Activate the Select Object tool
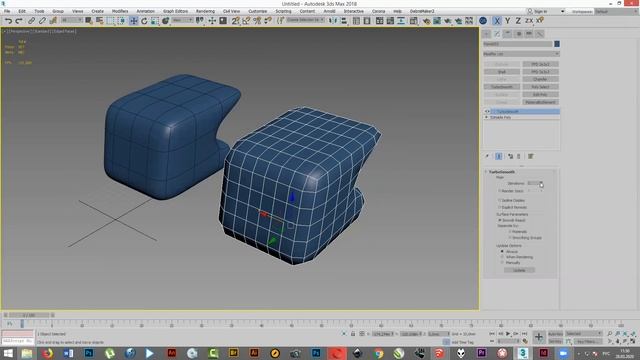640x360 pixels. pos(89,21)
